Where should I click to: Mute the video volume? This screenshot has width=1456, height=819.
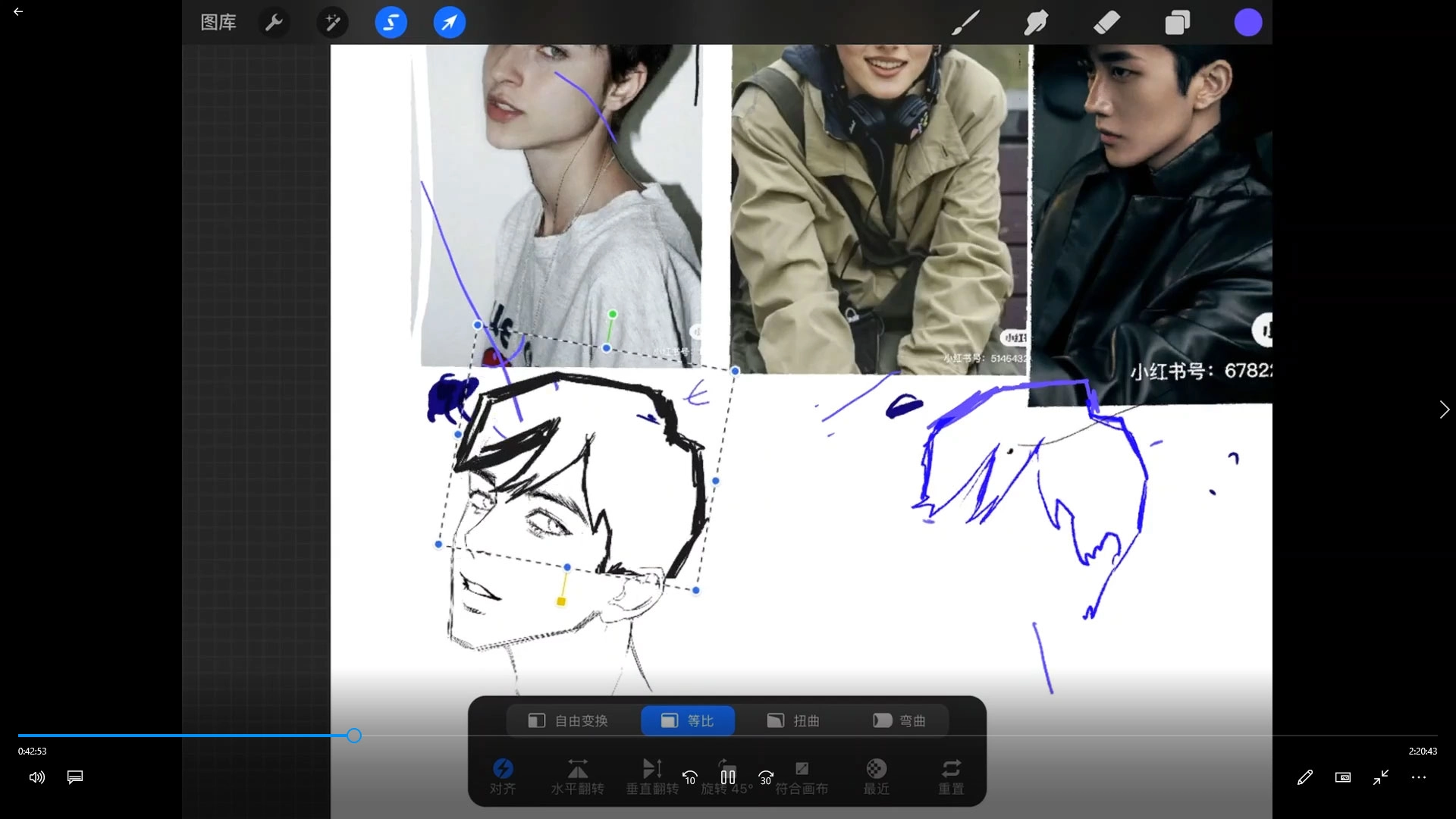click(36, 777)
